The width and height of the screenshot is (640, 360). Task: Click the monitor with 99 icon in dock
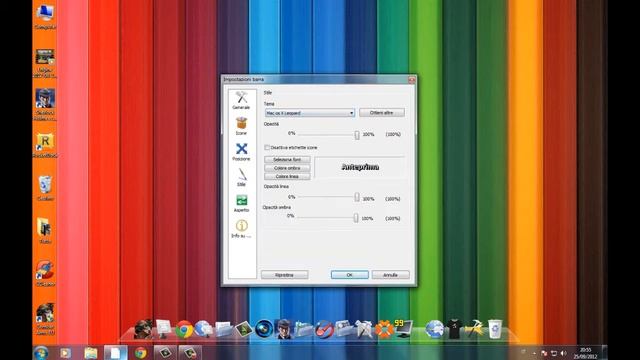[404, 329]
